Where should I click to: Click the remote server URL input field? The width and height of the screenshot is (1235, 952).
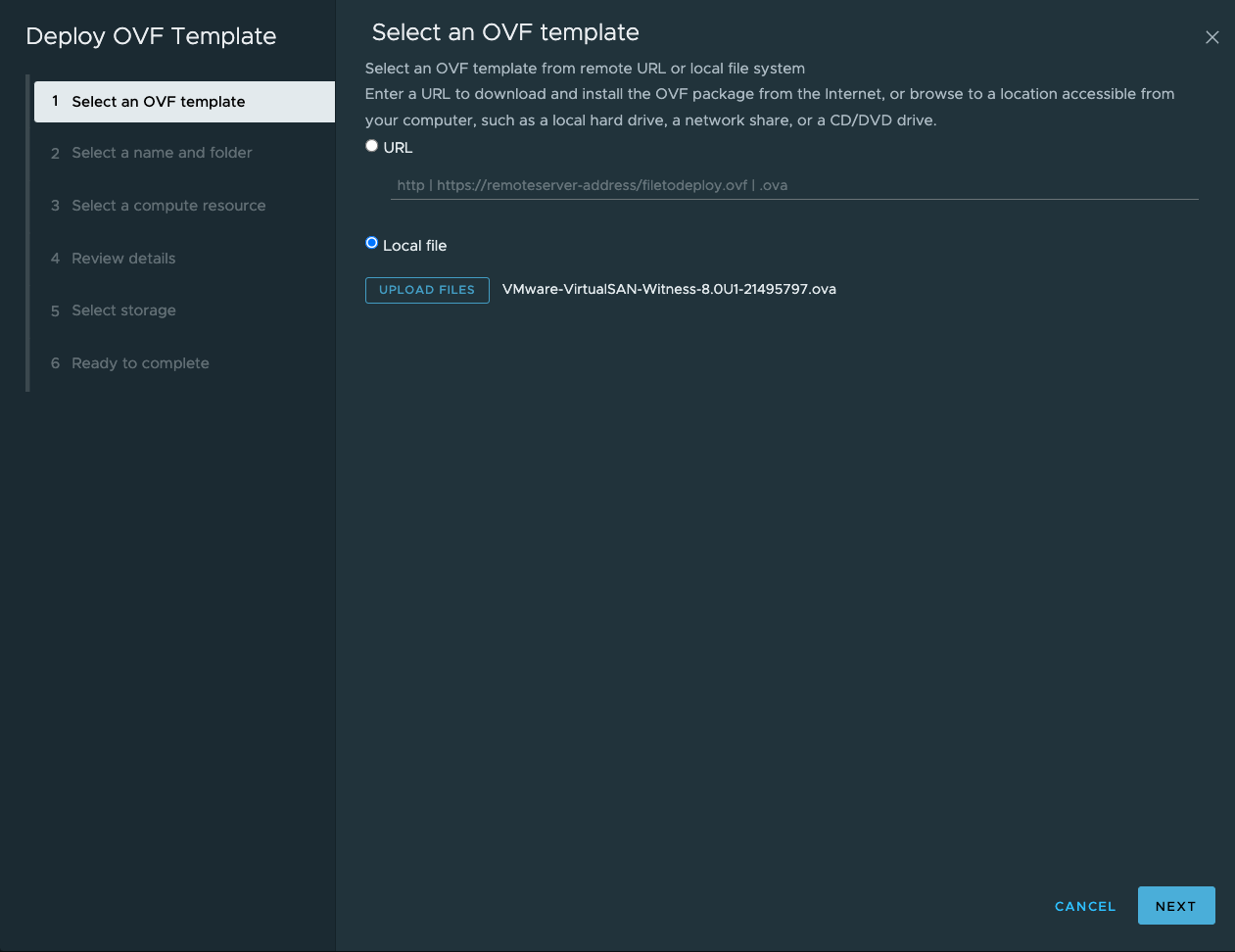[x=793, y=185]
